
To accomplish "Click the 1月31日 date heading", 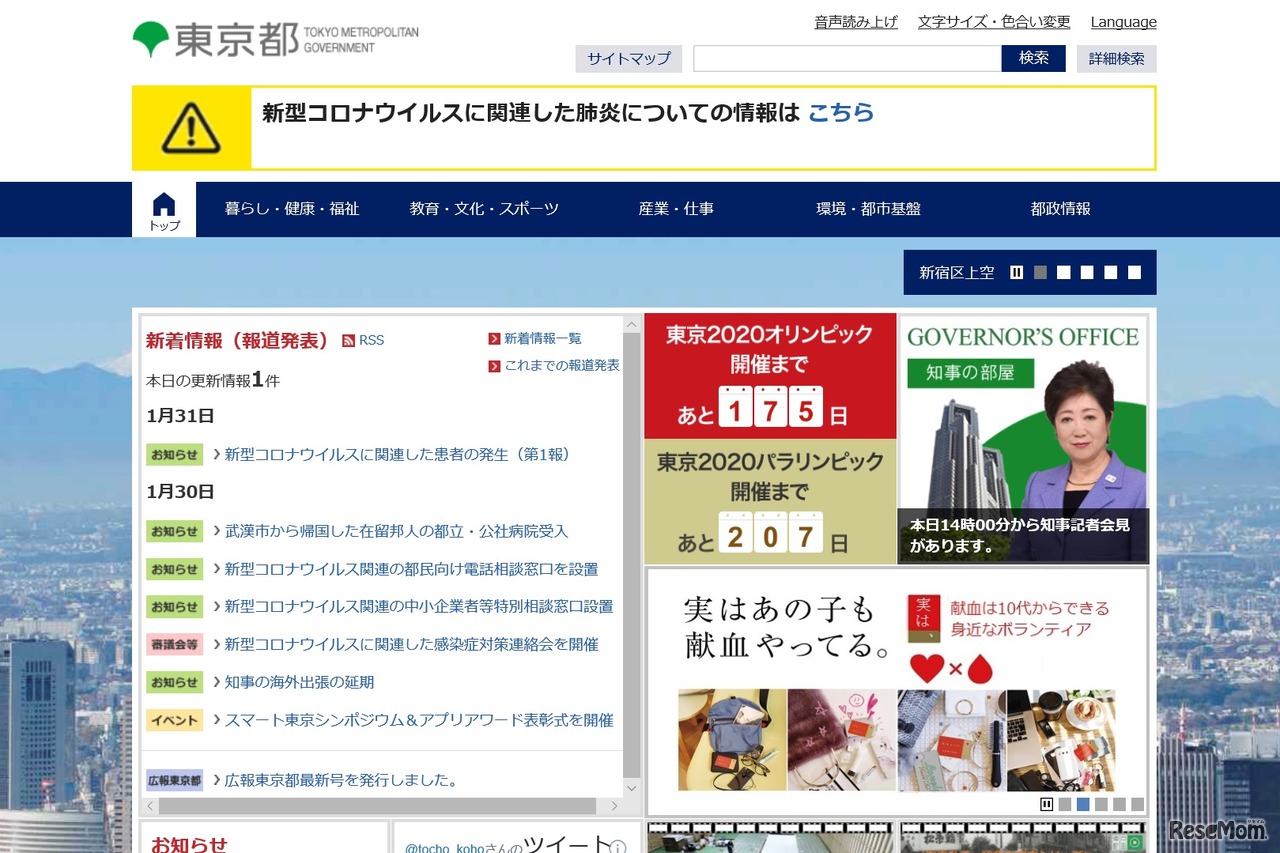I will (180, 416).
